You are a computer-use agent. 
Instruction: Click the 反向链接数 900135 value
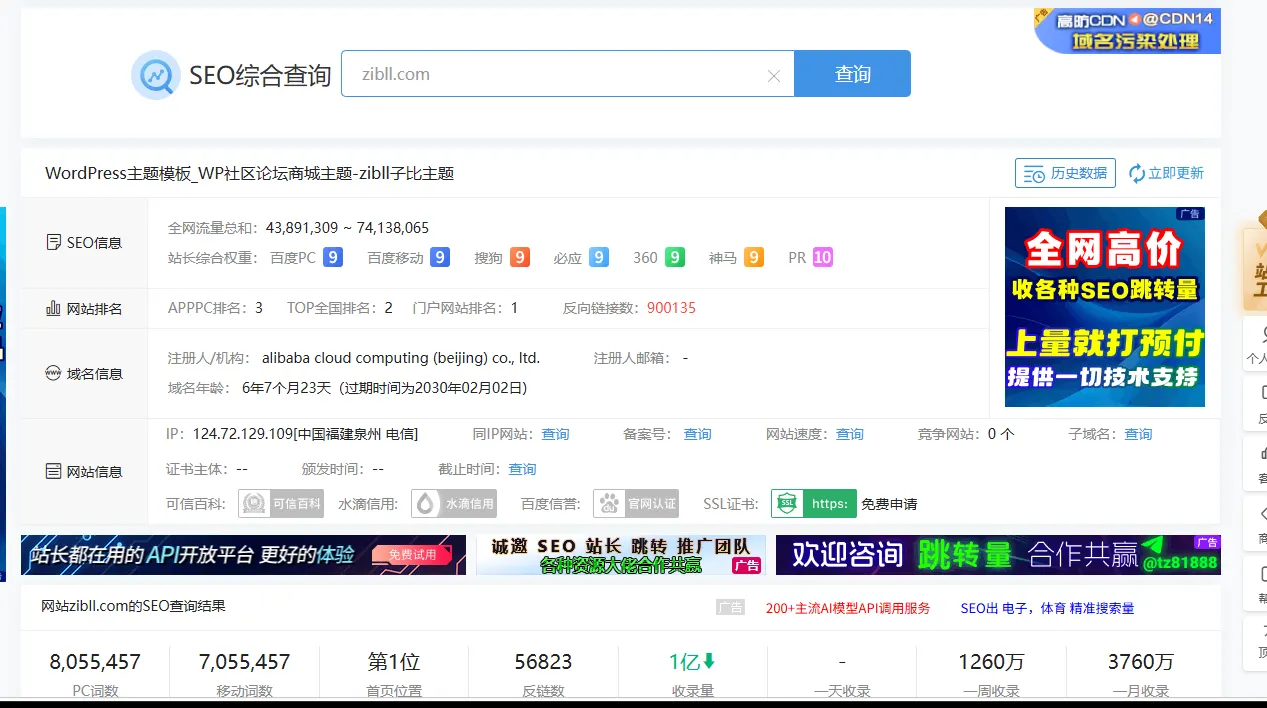click(671, 308)
